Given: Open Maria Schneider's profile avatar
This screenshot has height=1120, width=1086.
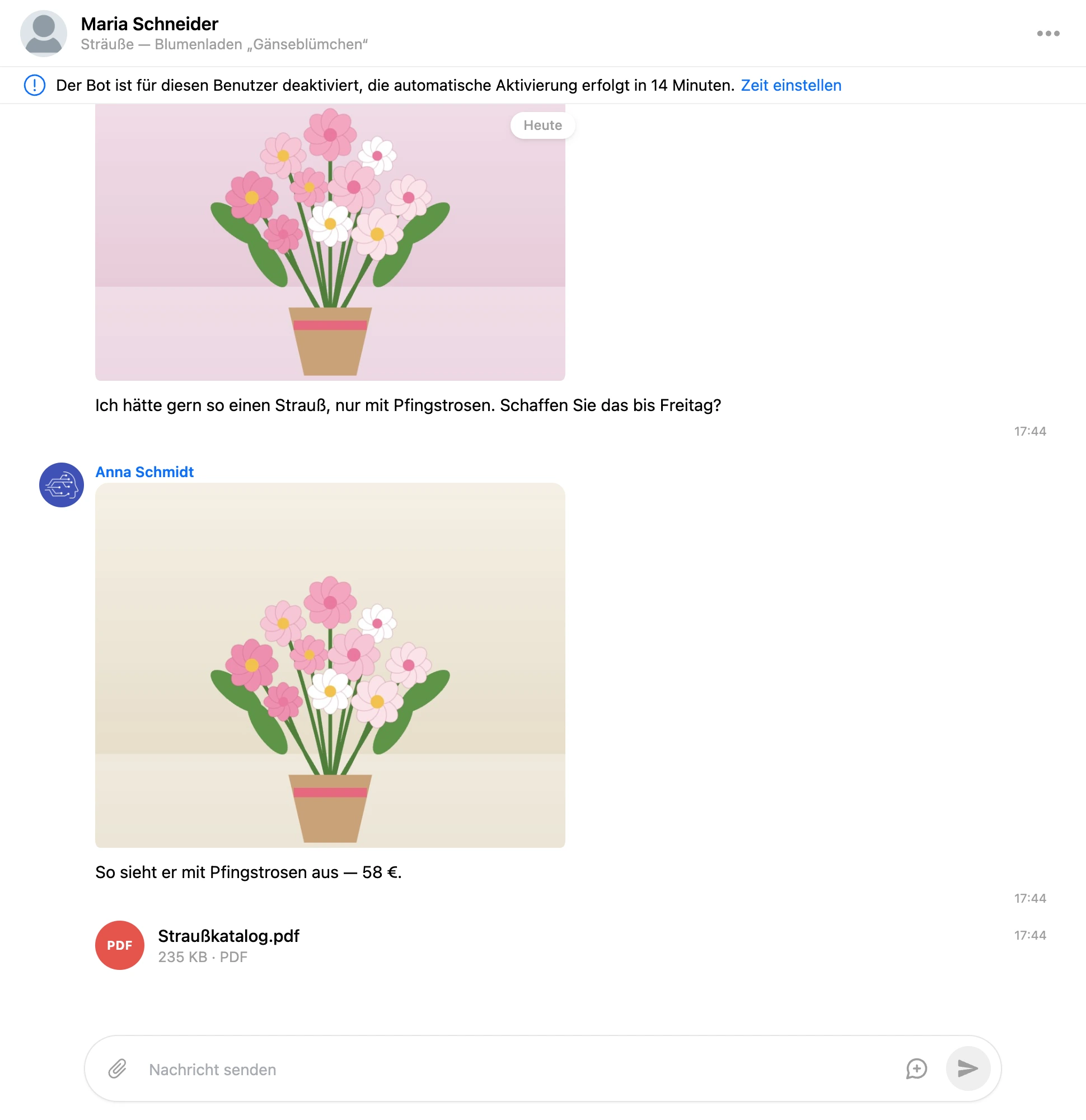Looking at the screenshot, I should 44,33.
